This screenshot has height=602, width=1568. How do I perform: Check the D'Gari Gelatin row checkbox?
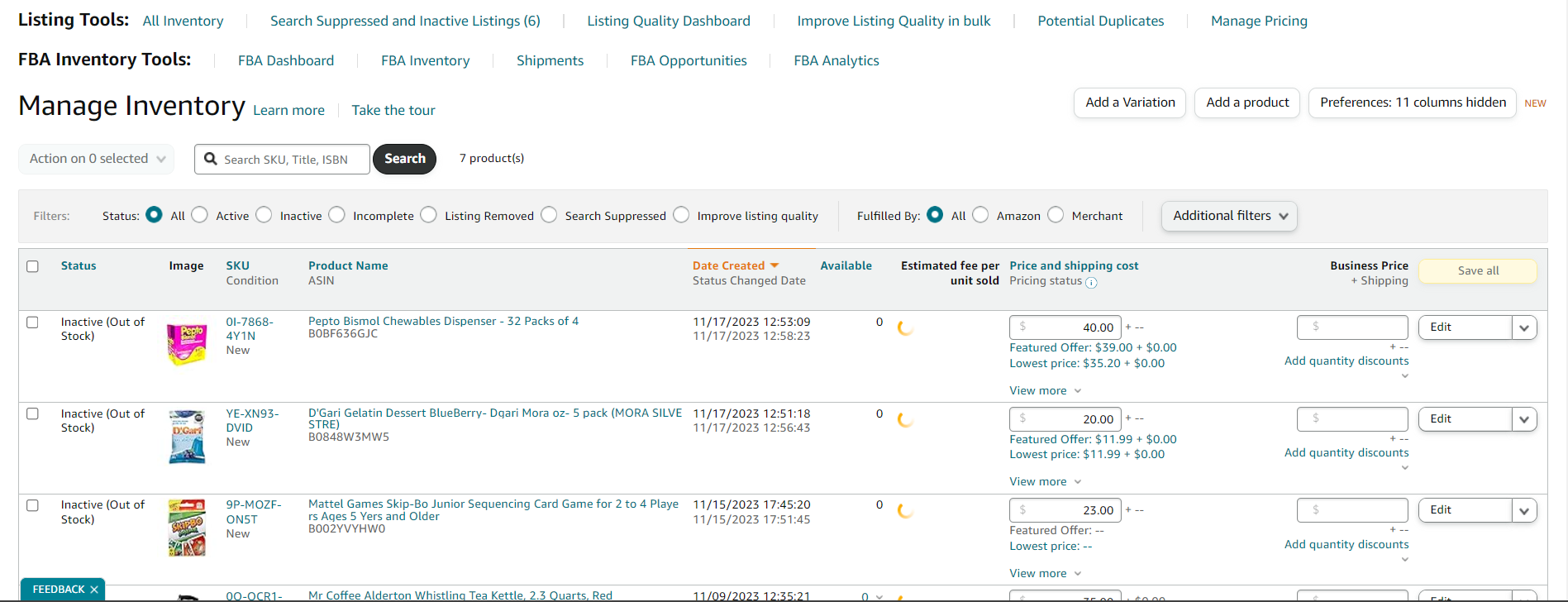(x=33, y=413)
